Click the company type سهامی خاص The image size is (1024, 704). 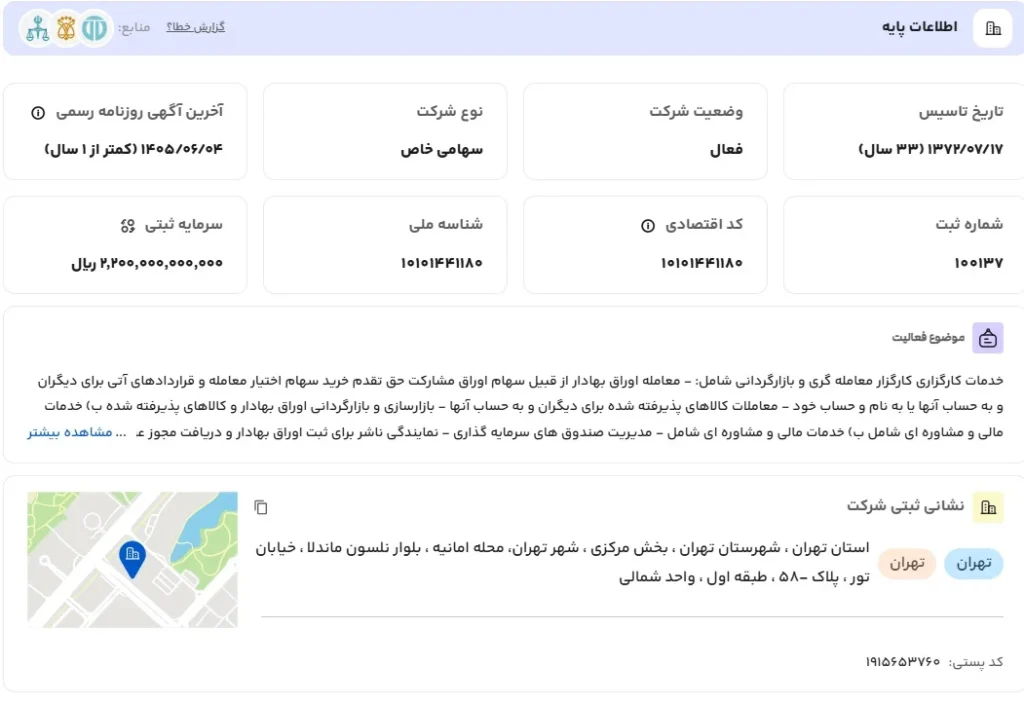pyautogui.click(x=441, y=150)
